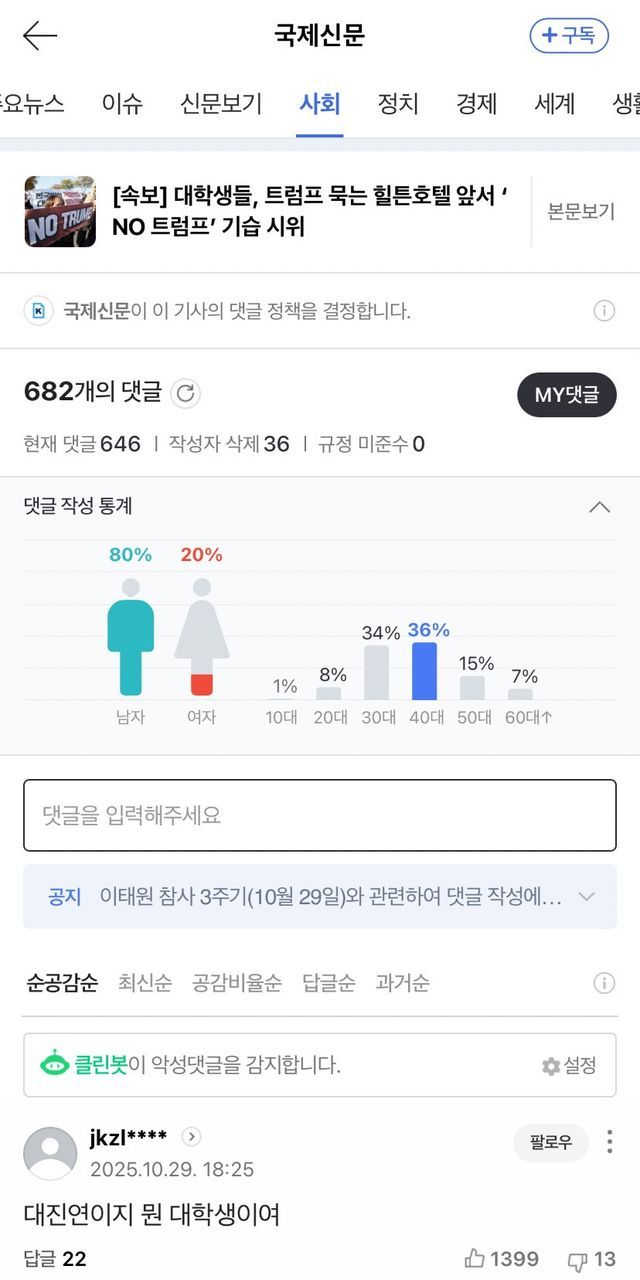The height and width of the screenshot is (1280, 640).
Task: Sort comments by 최신순
Action: click(x=145, y=983)
